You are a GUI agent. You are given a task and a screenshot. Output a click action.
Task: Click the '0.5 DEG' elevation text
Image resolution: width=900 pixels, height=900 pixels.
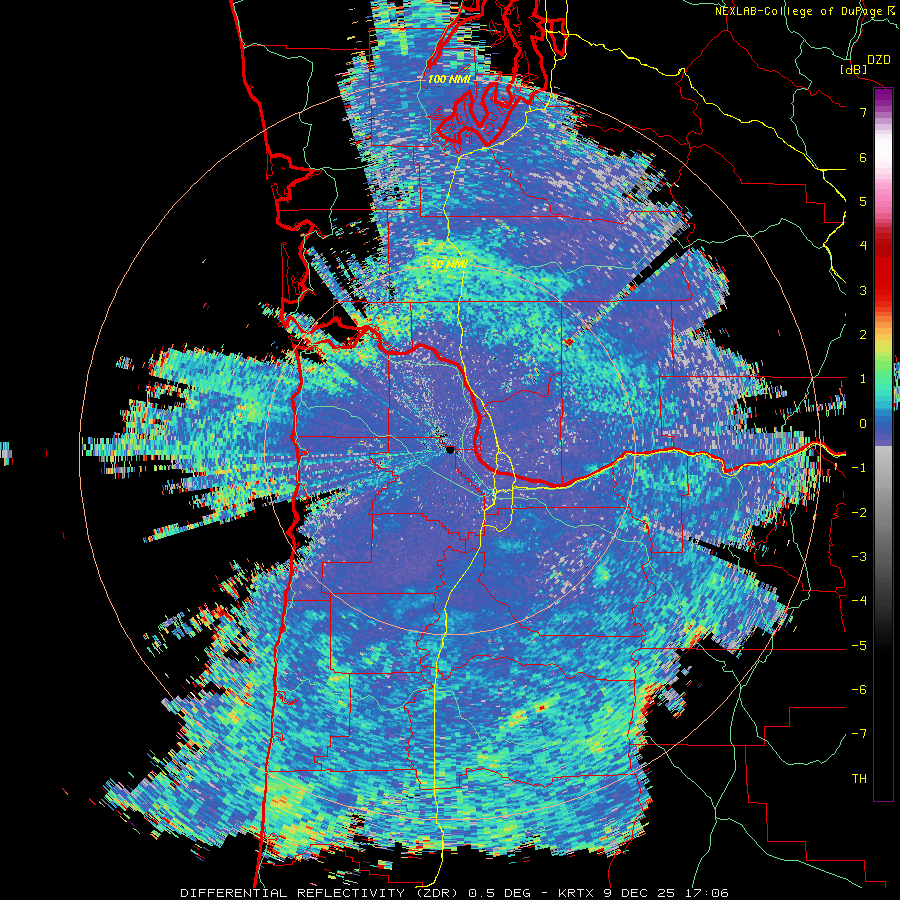pyautogui.click(x=501, y=893)
